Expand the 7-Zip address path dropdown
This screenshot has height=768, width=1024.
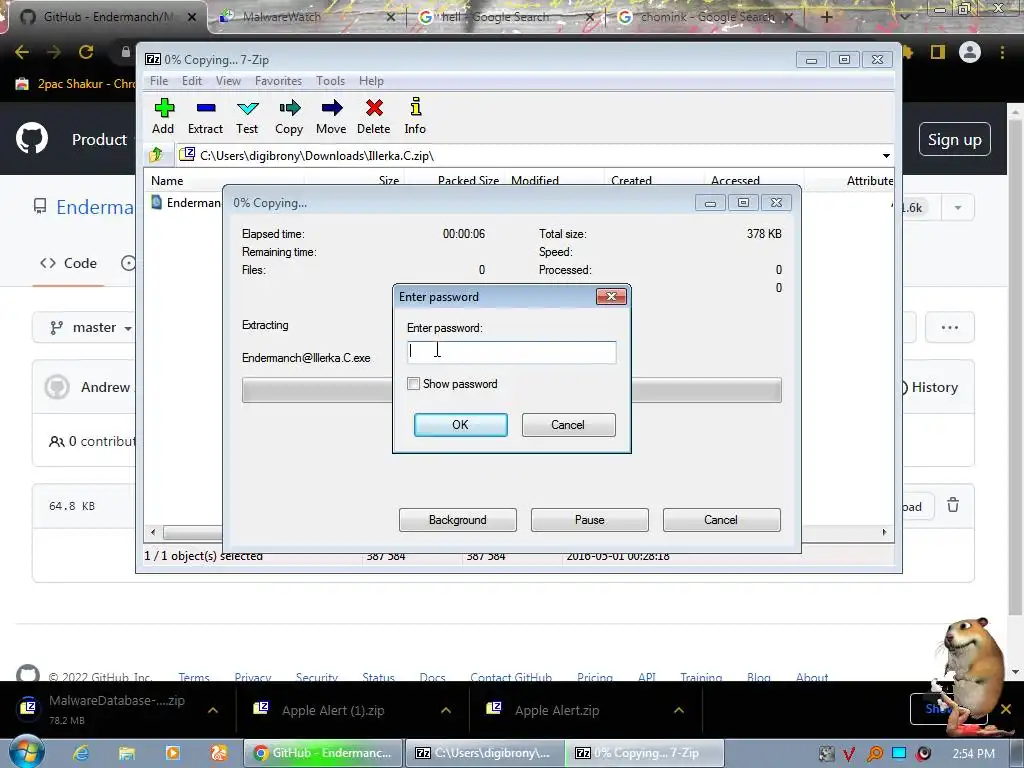click(886, 155)
